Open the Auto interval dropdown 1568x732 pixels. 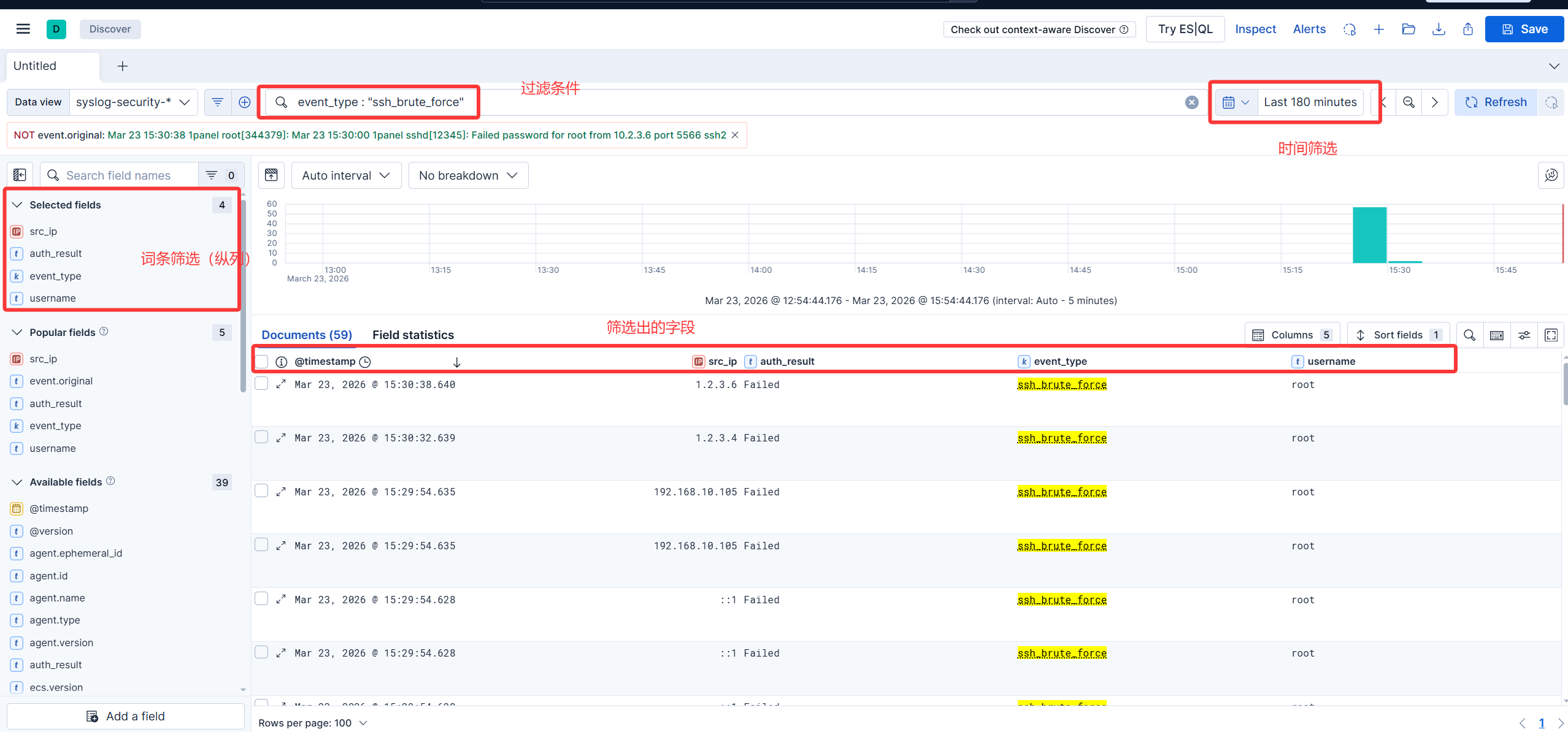tap(346, 175)
